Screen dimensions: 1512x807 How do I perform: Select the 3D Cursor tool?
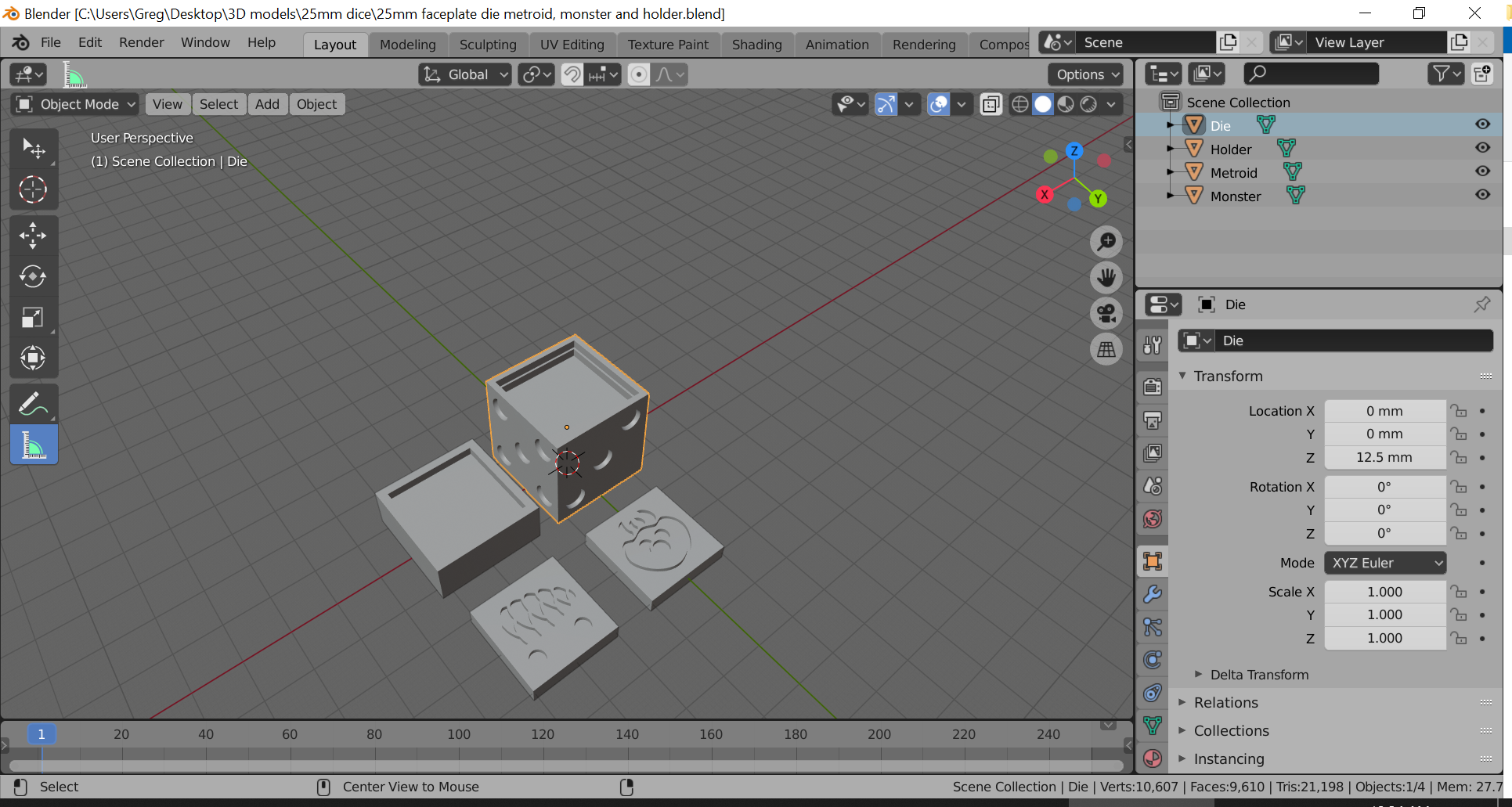34,189
